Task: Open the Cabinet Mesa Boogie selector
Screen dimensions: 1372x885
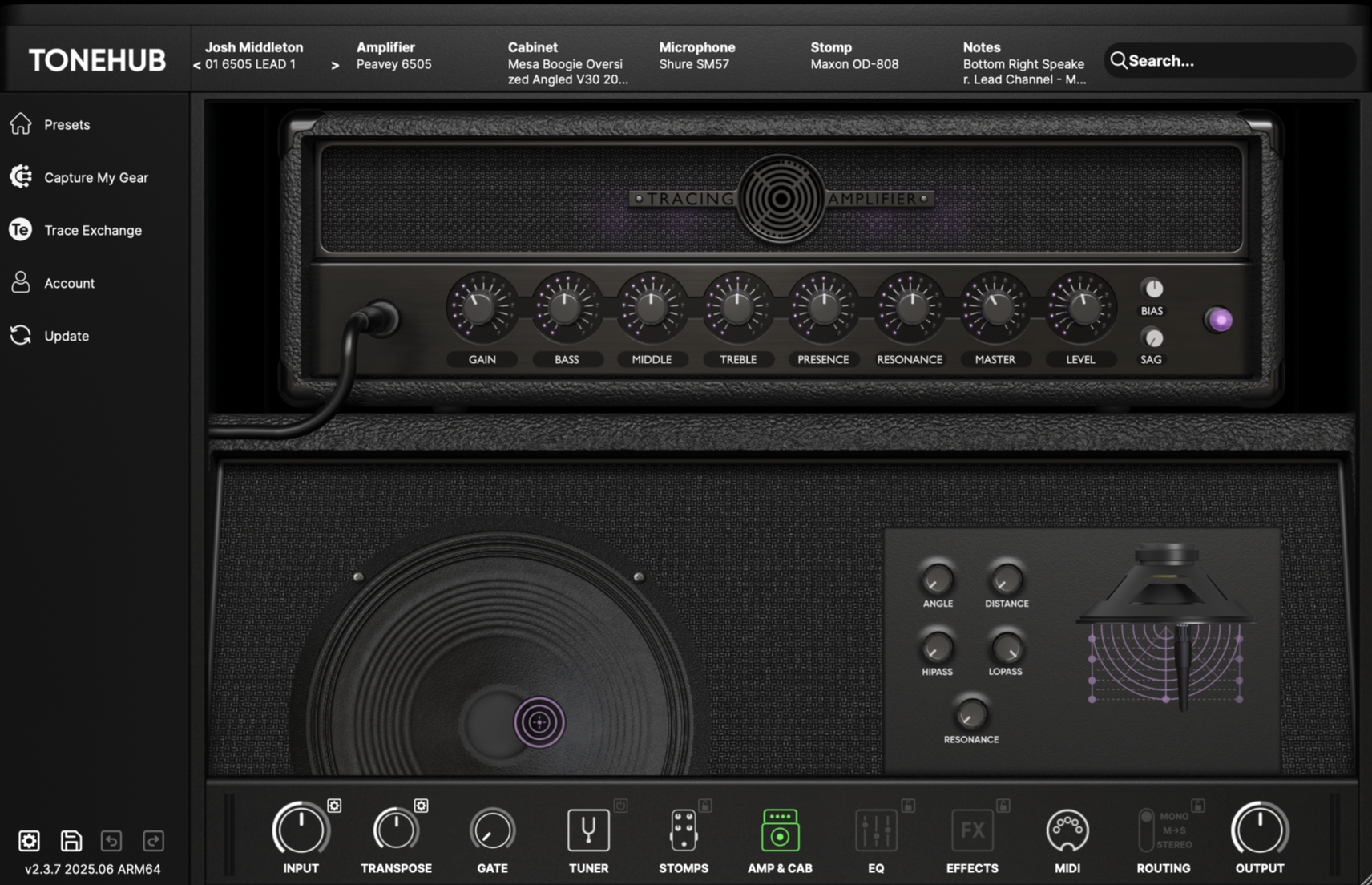Action: (x=567, y=63)
